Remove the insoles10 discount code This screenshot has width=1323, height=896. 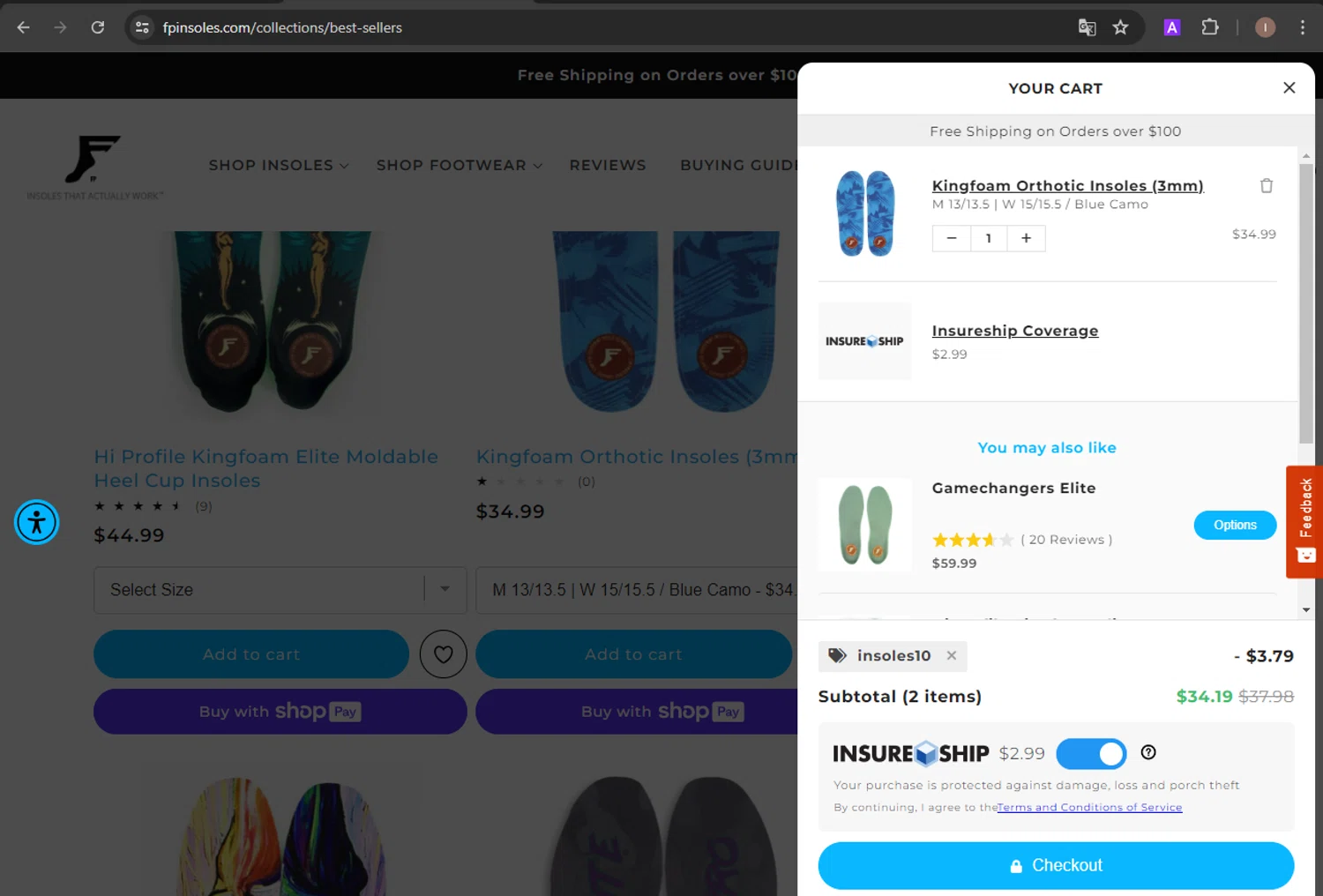951,655
